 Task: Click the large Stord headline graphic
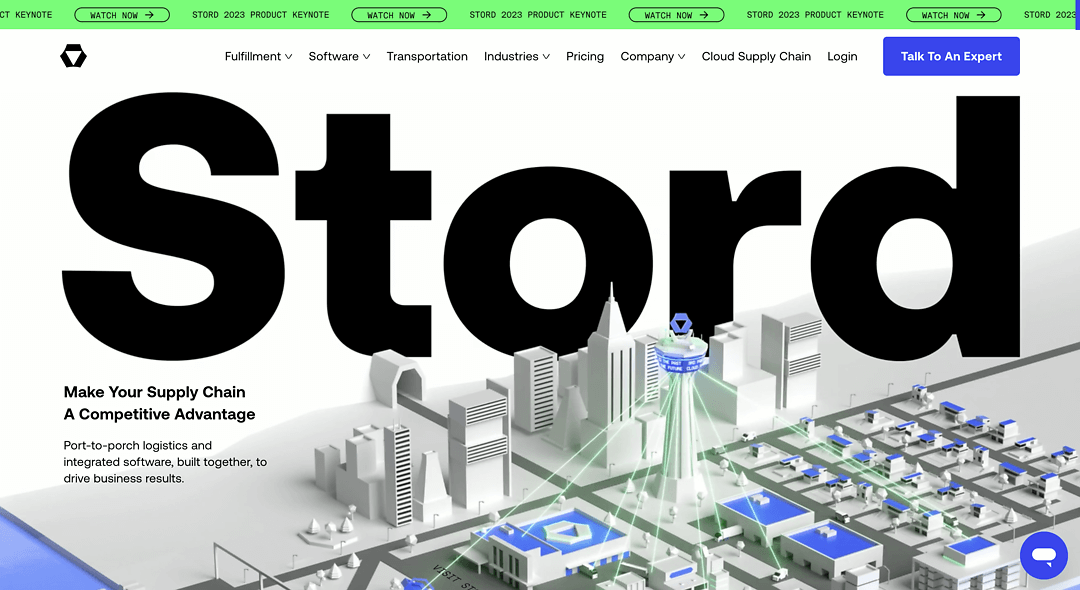(541, 227)
